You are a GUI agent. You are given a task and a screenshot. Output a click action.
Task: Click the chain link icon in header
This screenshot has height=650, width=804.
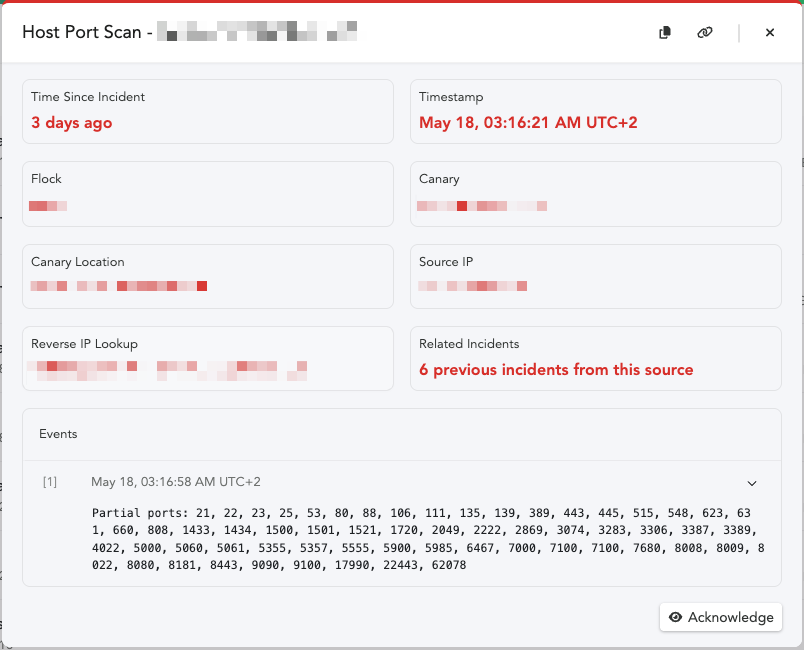[x=705, y=33]
